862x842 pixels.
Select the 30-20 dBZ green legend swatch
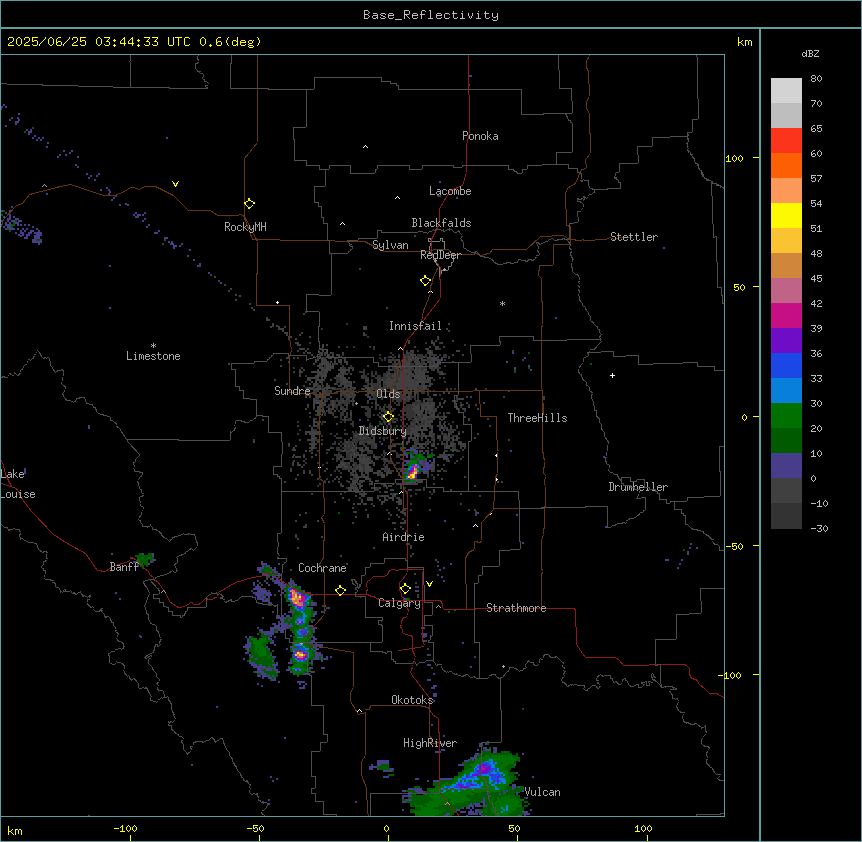[786, 416]
